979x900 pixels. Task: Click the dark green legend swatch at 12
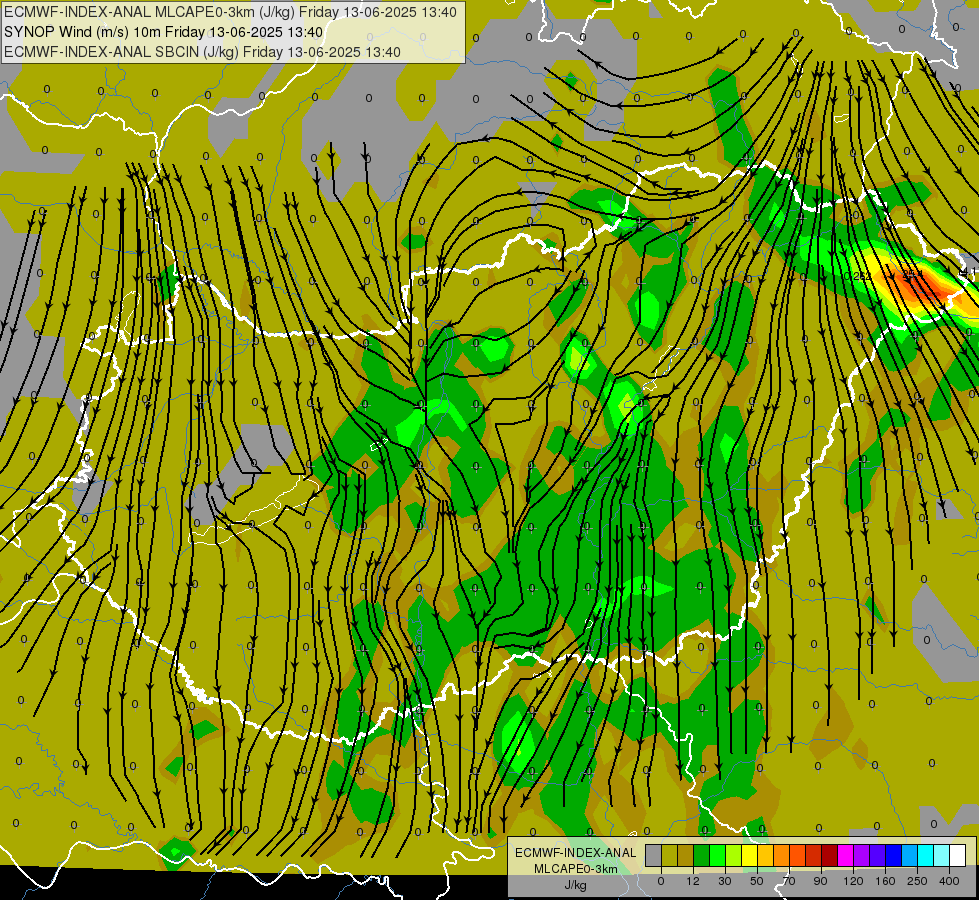pyautogui.click(x=702, y=855)
